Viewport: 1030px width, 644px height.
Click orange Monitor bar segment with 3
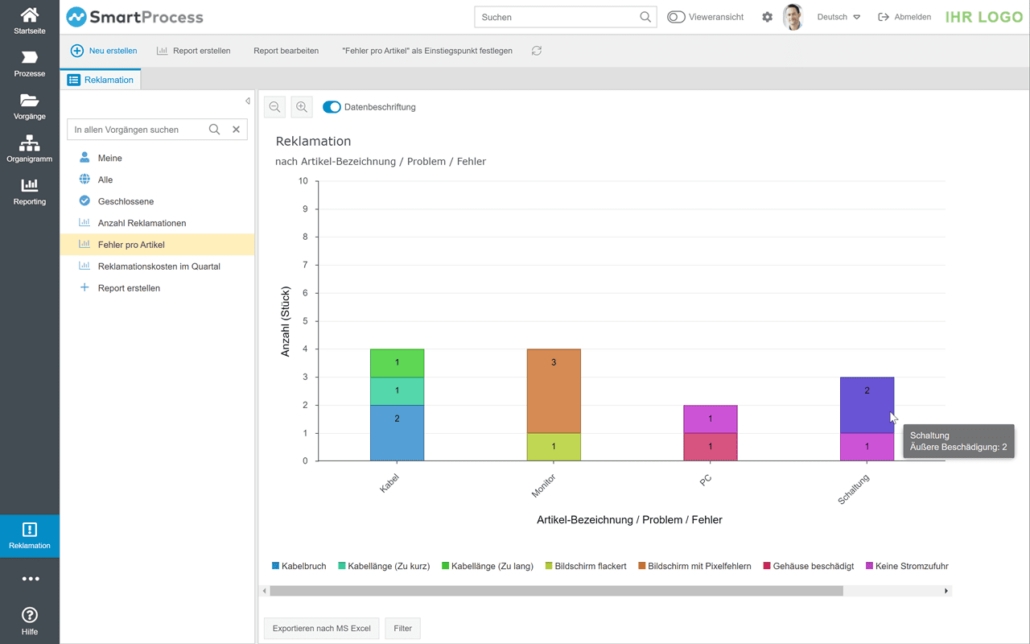click(554, 390)
